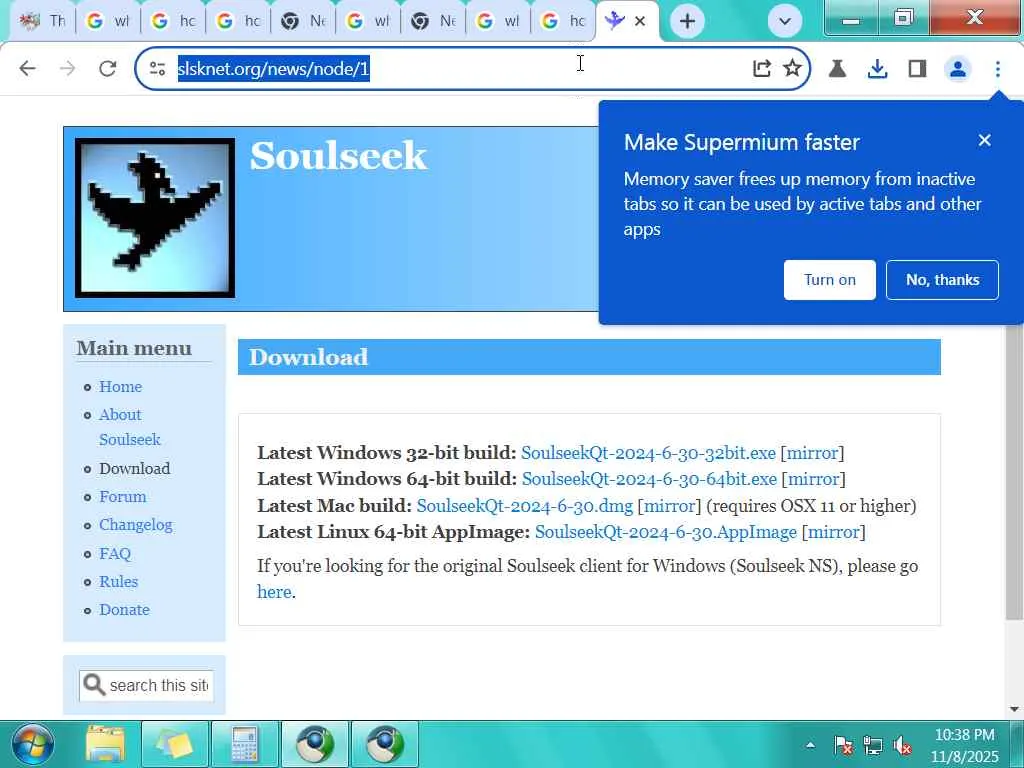
Task: Switch to the first browser tab
Action: point(42,21)
